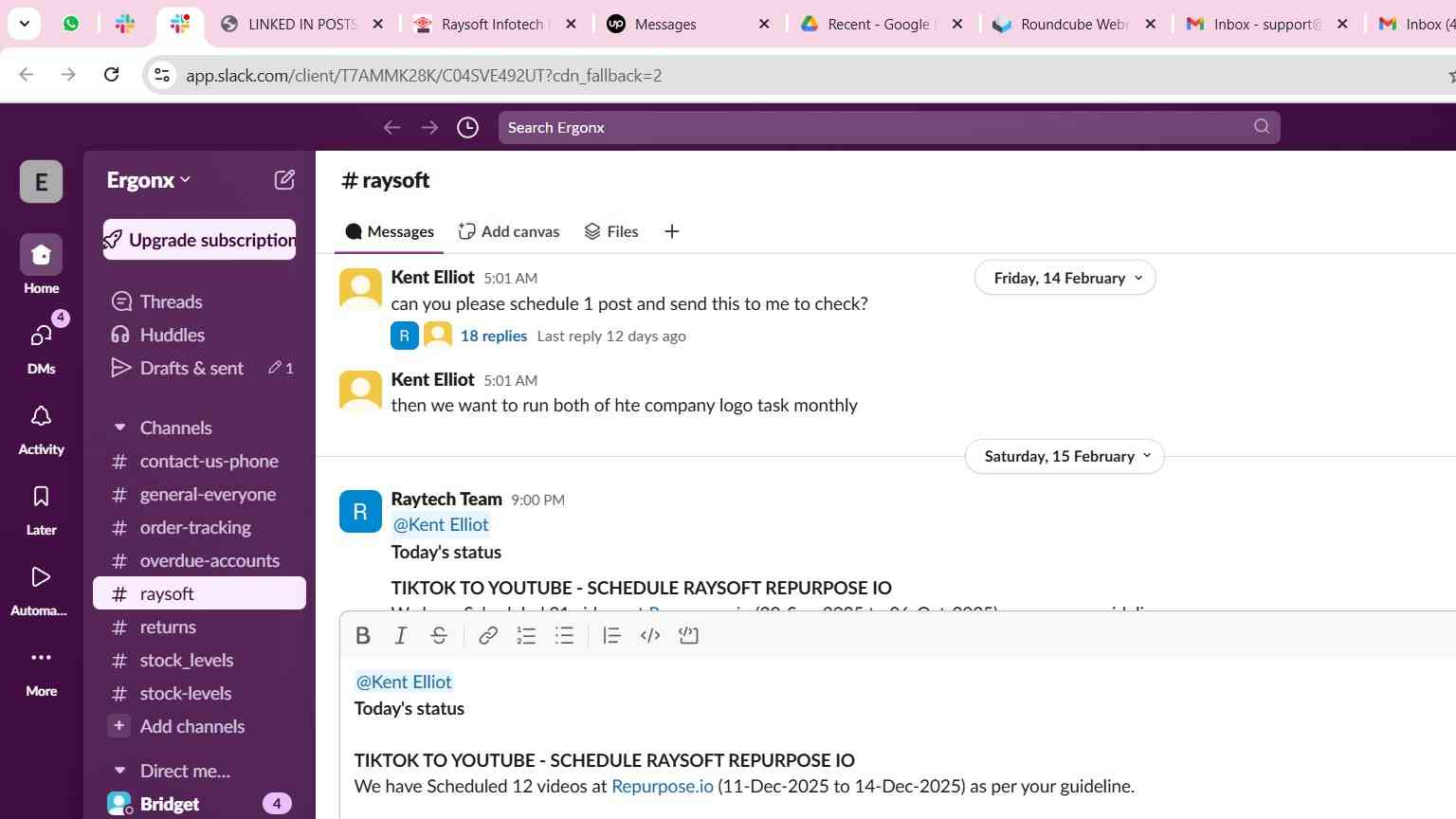The height and width of the screenshot is (819, 1456).
Task: Open the 18 replies thread
Action: pyautogui.click(x=494, y=336)
